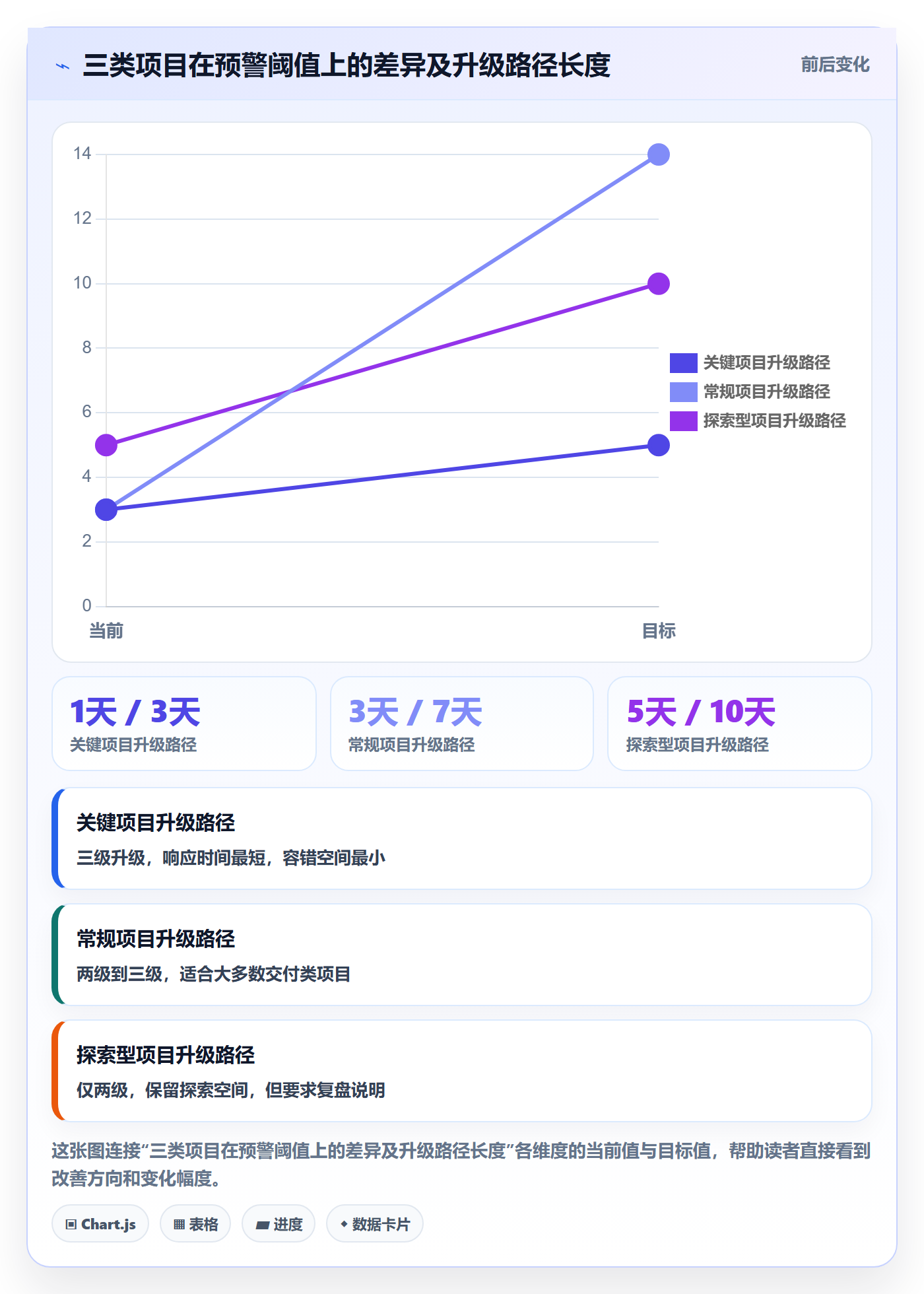Click the 前后变化 label in the header

coord(835,65)
